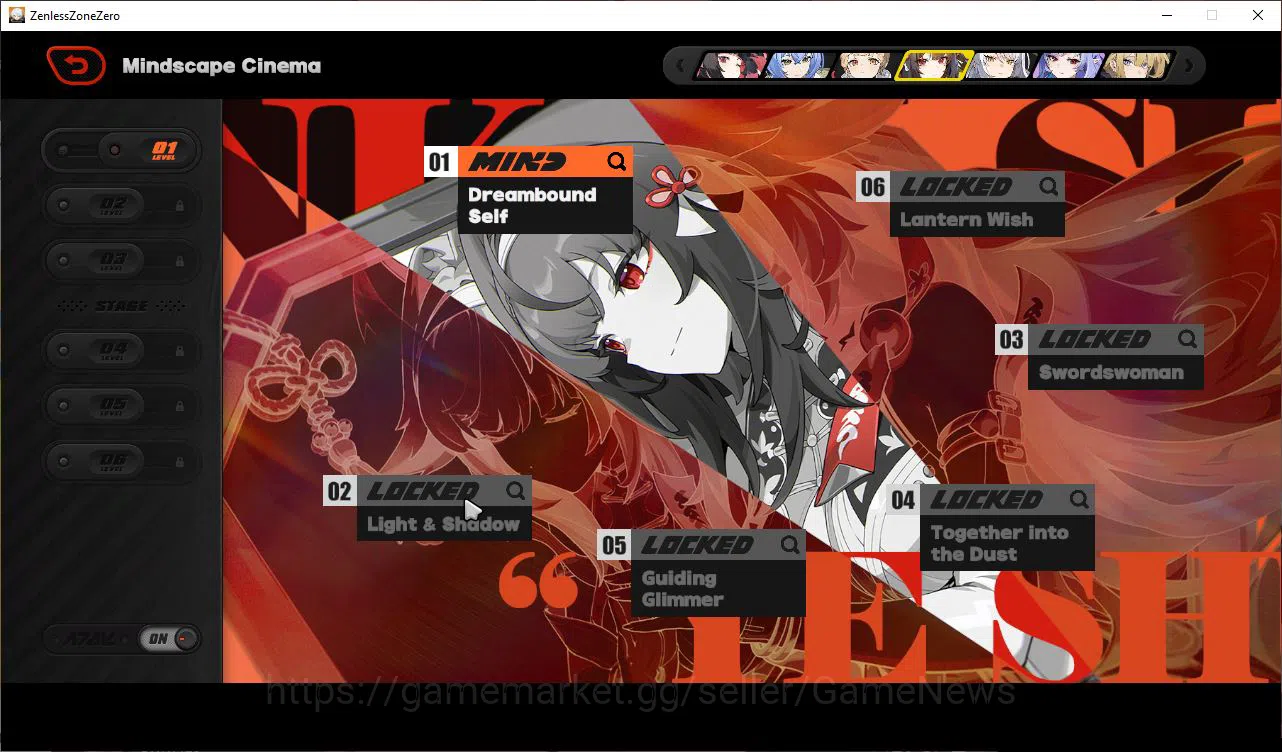Open magnifier on Lantern Wish card
The width and height of the screenshot is (1282, 752).
[x=1048, y=186]
